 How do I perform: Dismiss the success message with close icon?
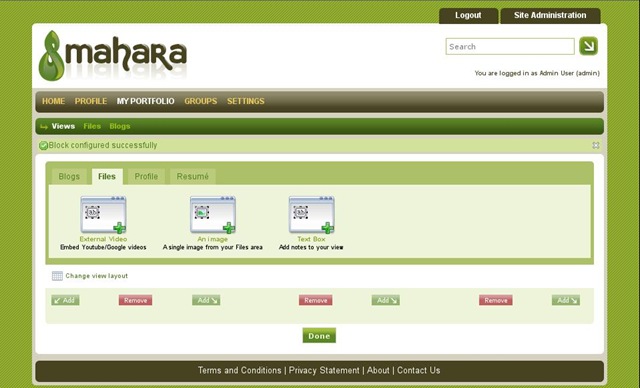pyautogui.click(x=596, y=145)
